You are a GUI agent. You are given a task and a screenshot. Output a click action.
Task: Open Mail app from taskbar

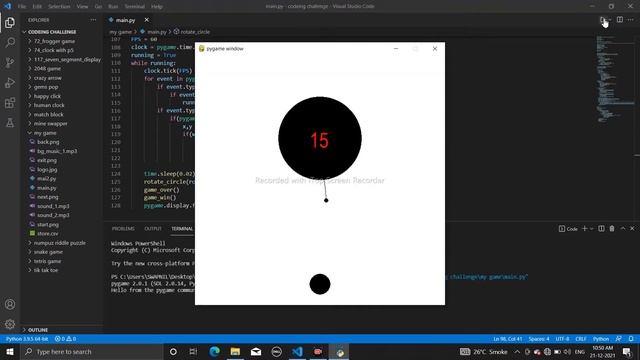(x=256, y=351)
